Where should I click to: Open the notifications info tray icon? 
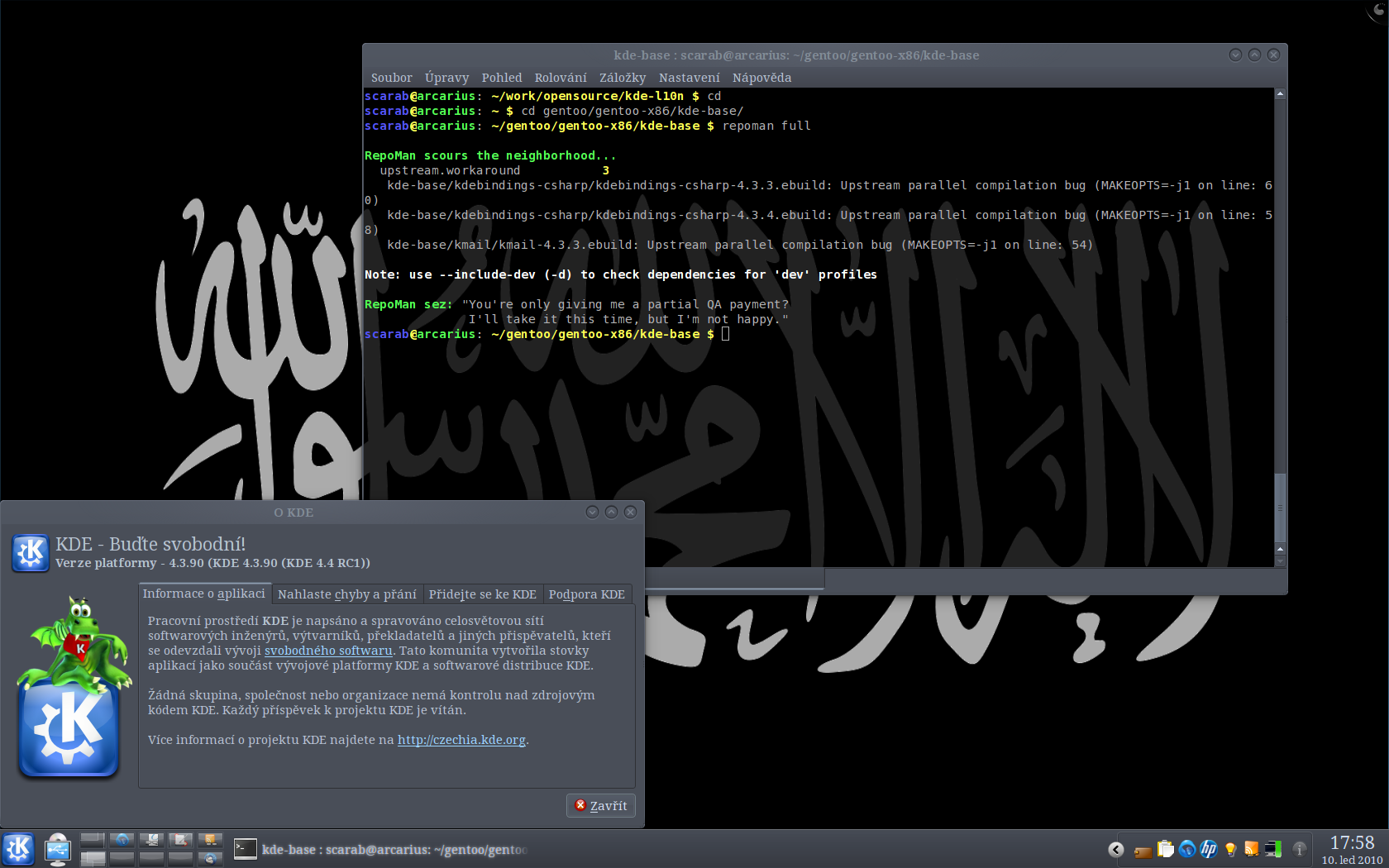[1299, 849]
